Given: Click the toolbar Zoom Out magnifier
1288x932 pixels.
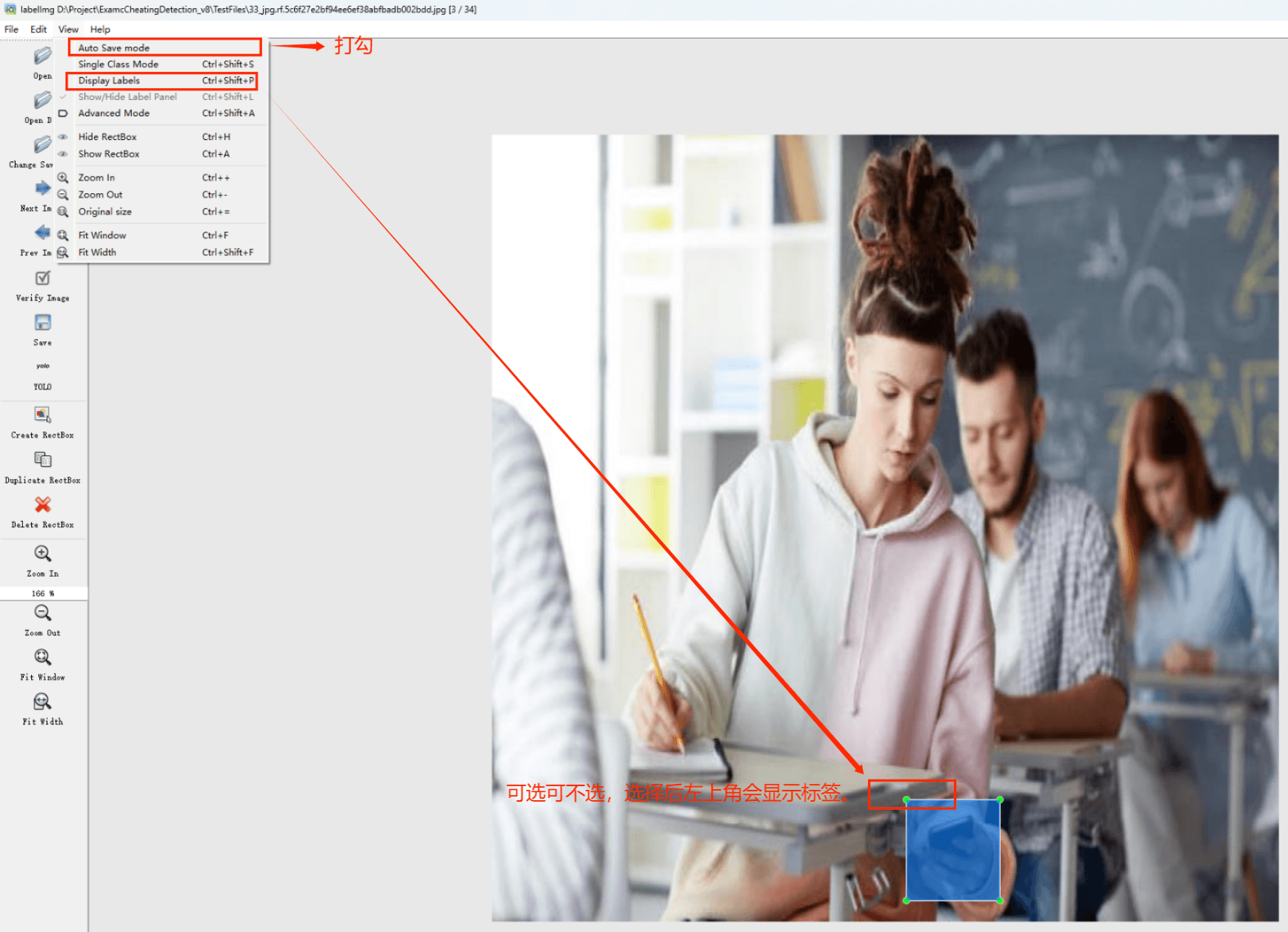Looking at the screenshot, I should click(x=42, y=613).
